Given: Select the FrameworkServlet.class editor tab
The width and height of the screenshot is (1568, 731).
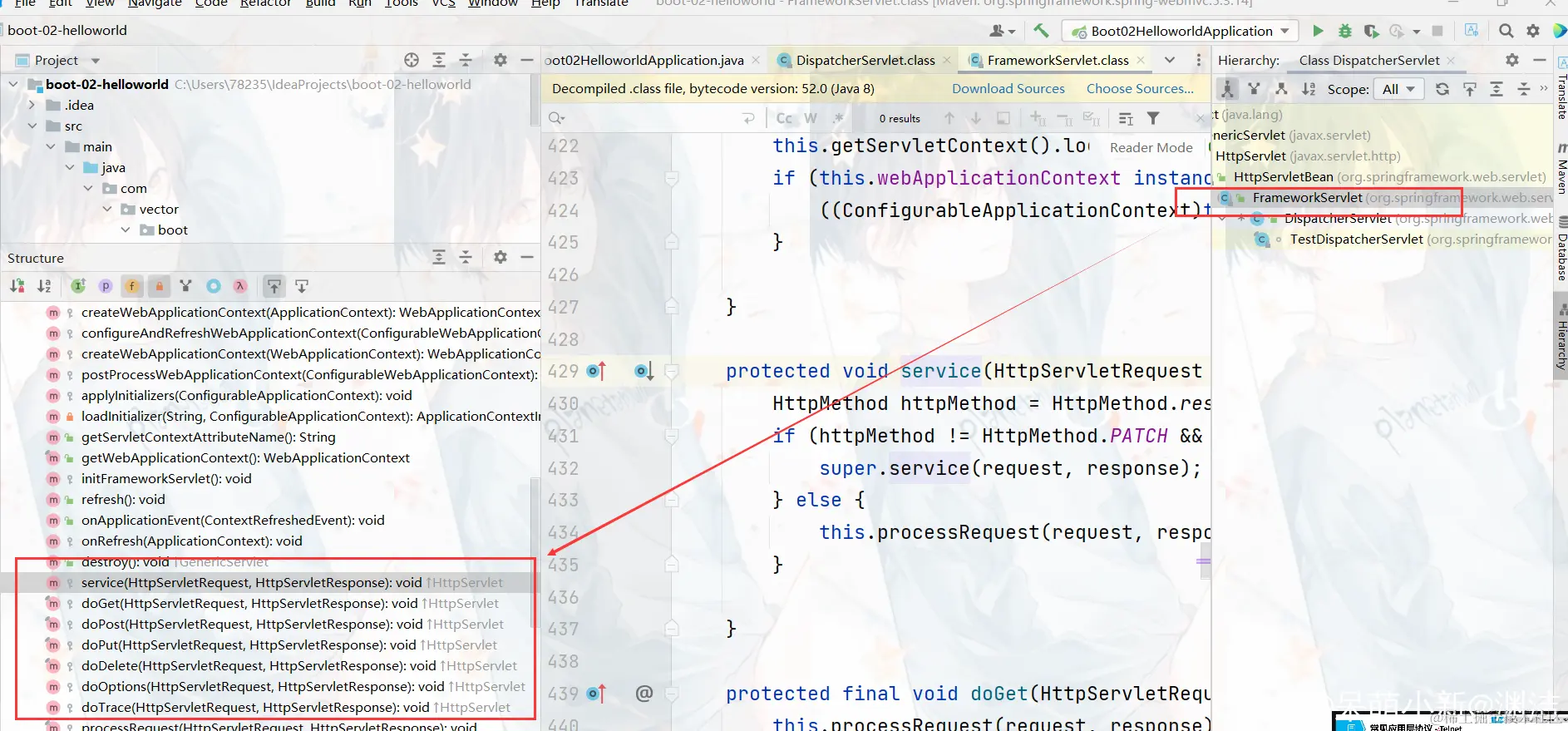Looking at the screenshot, I should 1058,60.
